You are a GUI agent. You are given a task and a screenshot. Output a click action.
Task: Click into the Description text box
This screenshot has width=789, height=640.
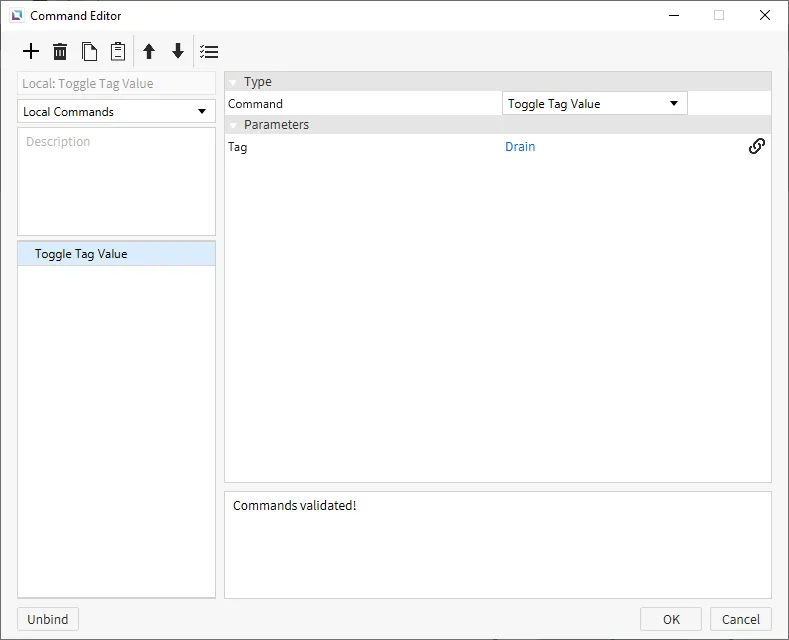tap(116, 181)
